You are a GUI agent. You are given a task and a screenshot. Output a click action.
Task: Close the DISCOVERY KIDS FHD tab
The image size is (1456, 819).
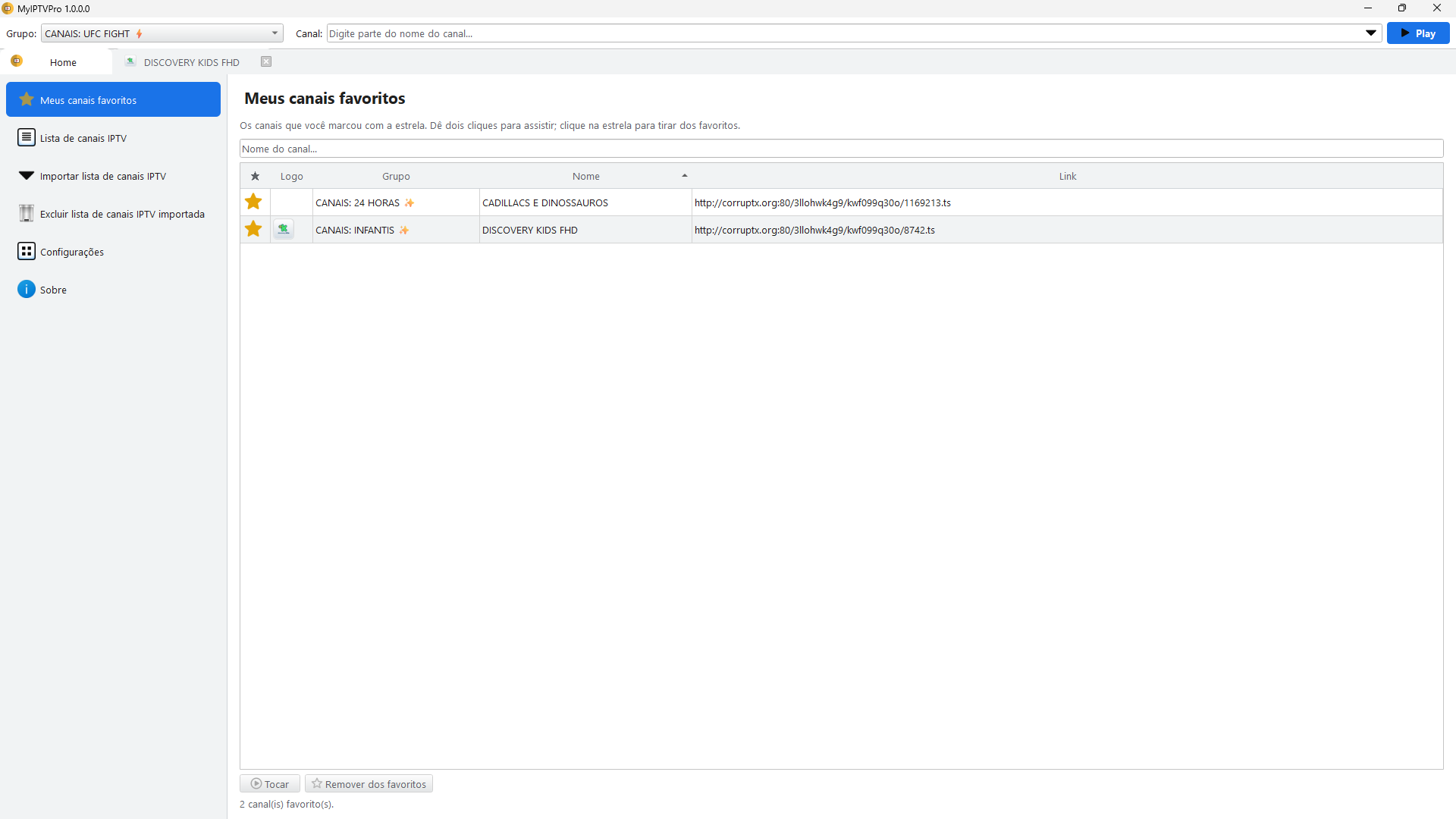click(266, 61)
